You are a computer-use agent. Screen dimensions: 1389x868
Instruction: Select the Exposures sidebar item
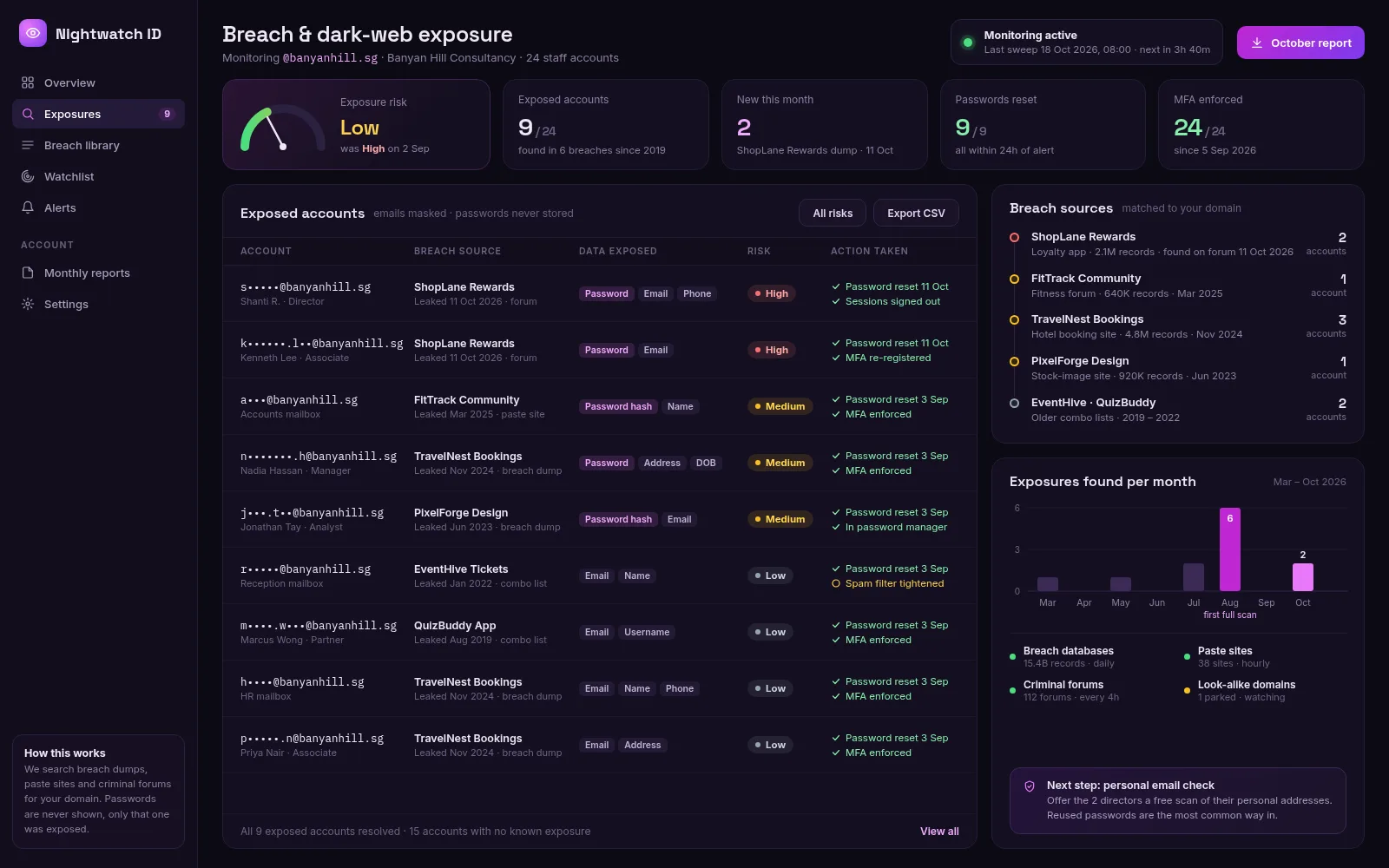tap(98, 114)
